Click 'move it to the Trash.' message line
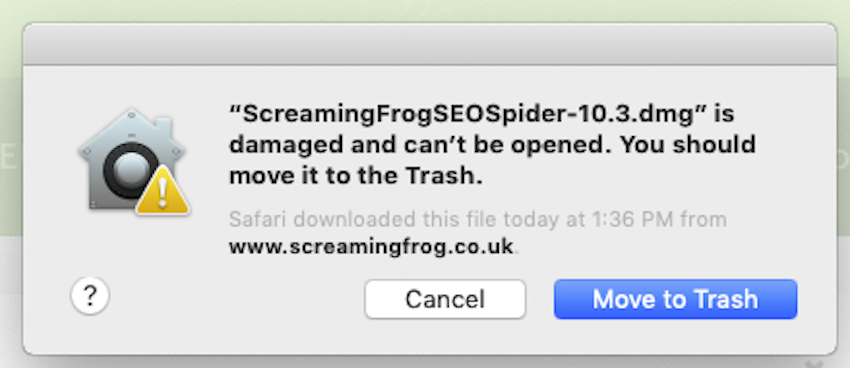This screenshot has height=368, width=850. [x=356, y=176]
